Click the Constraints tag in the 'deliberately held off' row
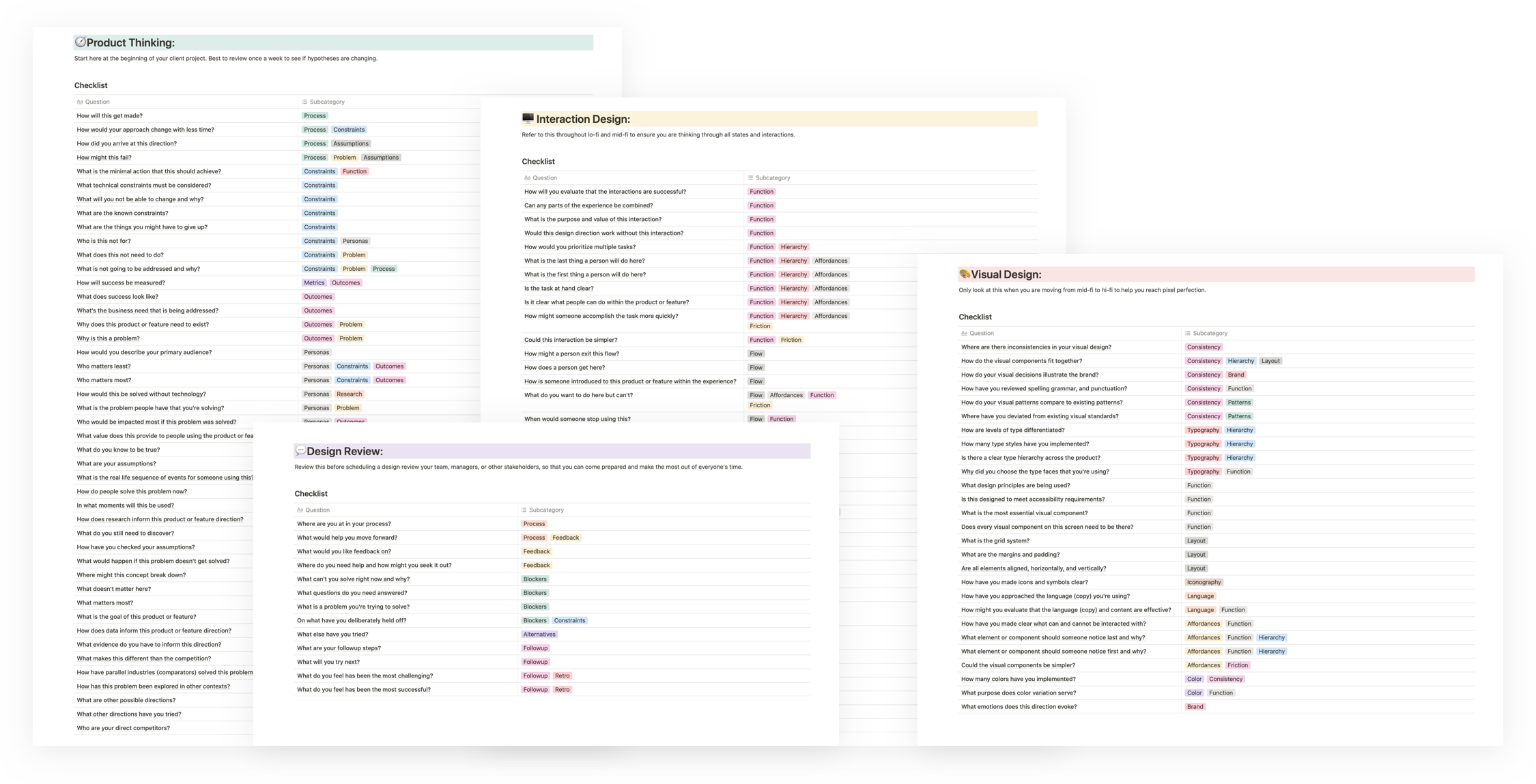 (x=569, y=621)
